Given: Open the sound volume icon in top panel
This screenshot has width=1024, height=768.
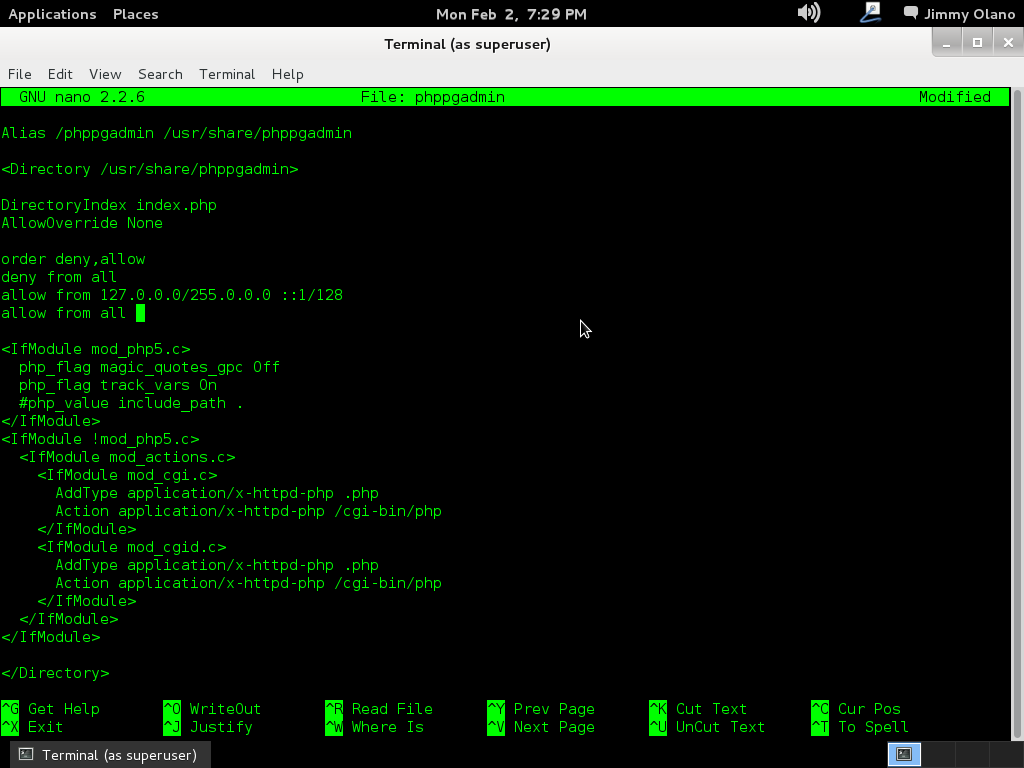Looking at the screenshot, I should point(808,13).
